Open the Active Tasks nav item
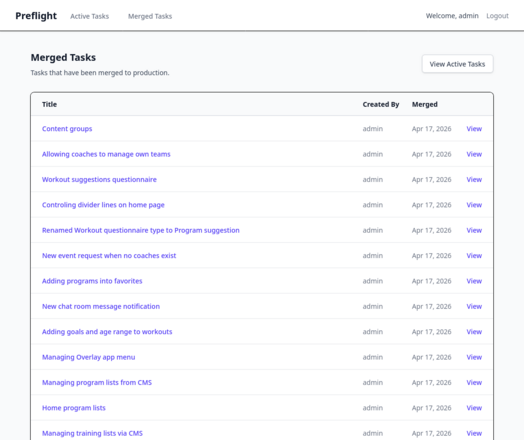524x440 pixels. click(x=90, y=16)
